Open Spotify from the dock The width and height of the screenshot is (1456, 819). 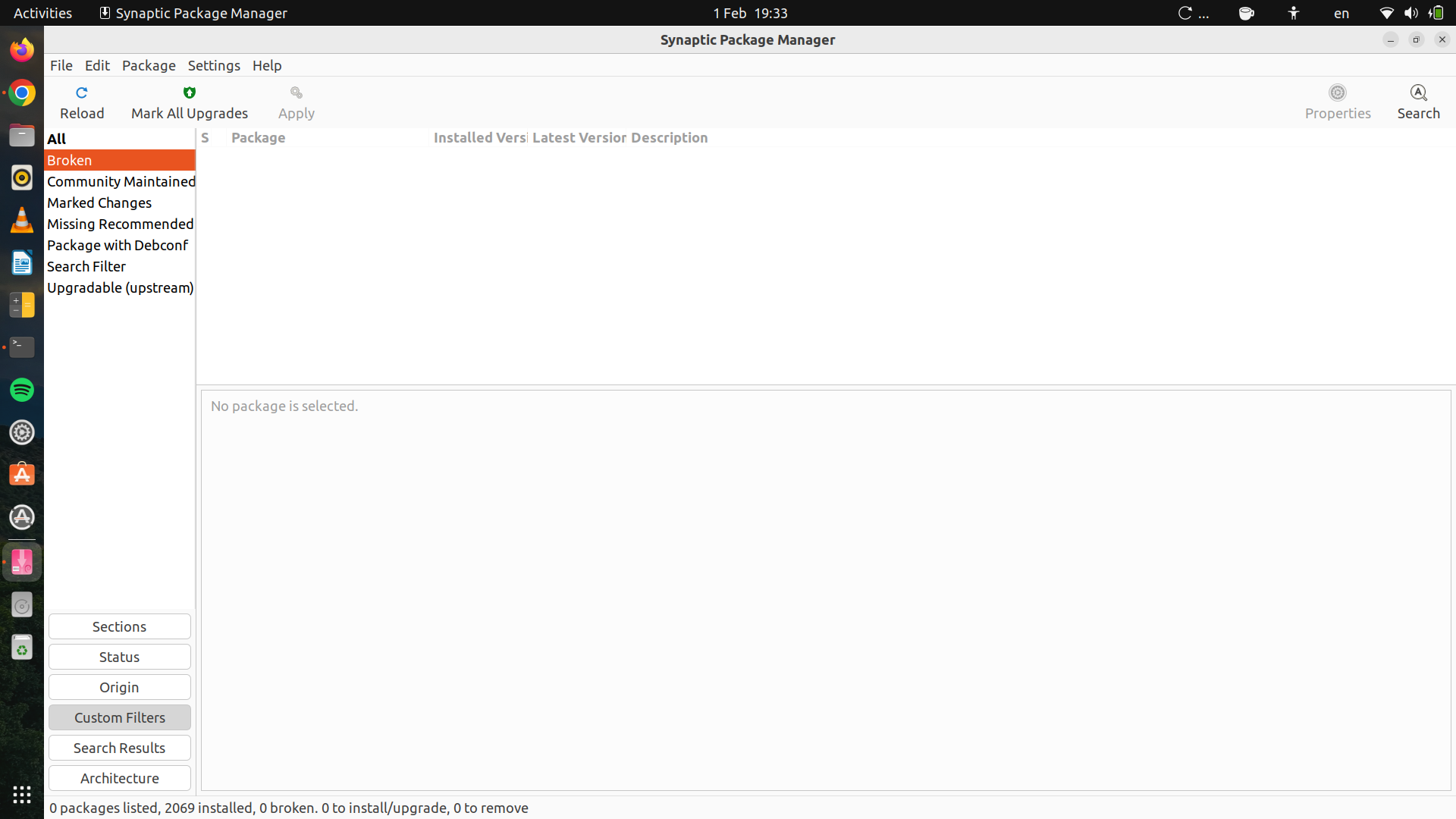22,390
